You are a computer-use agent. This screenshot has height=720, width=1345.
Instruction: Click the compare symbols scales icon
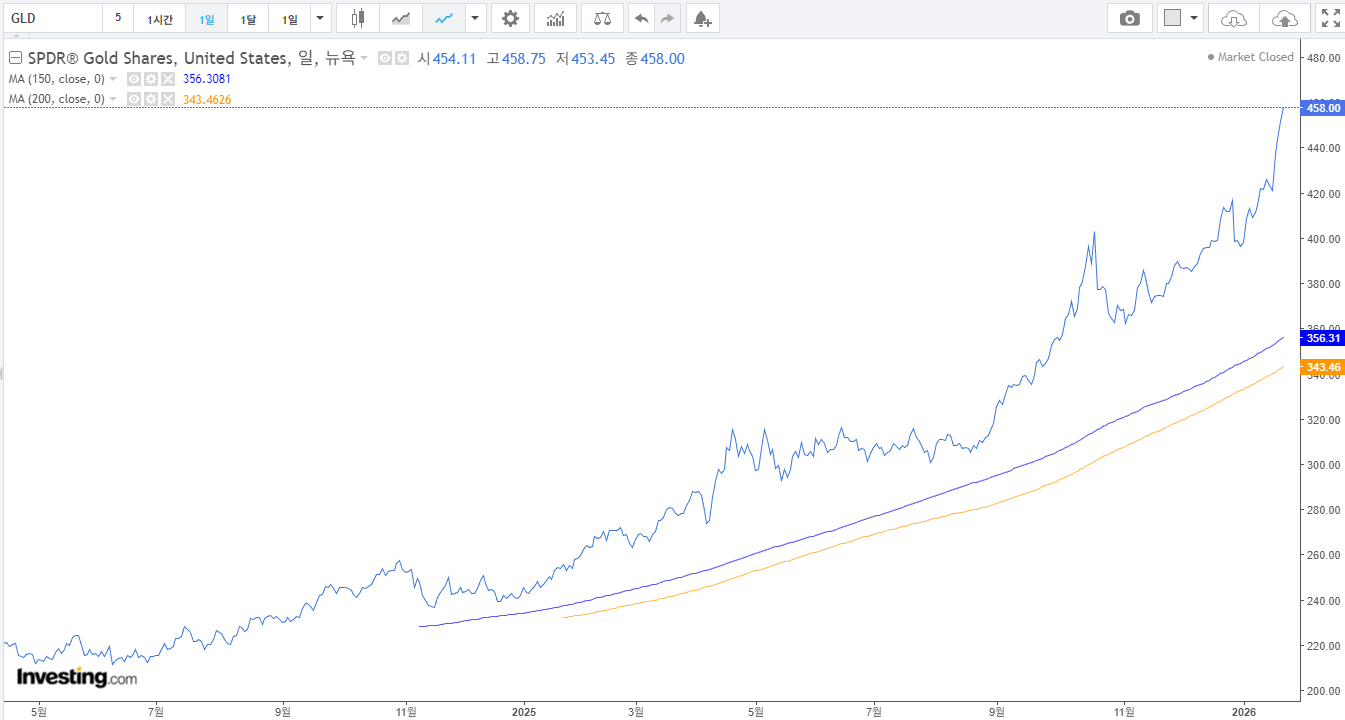602,18
